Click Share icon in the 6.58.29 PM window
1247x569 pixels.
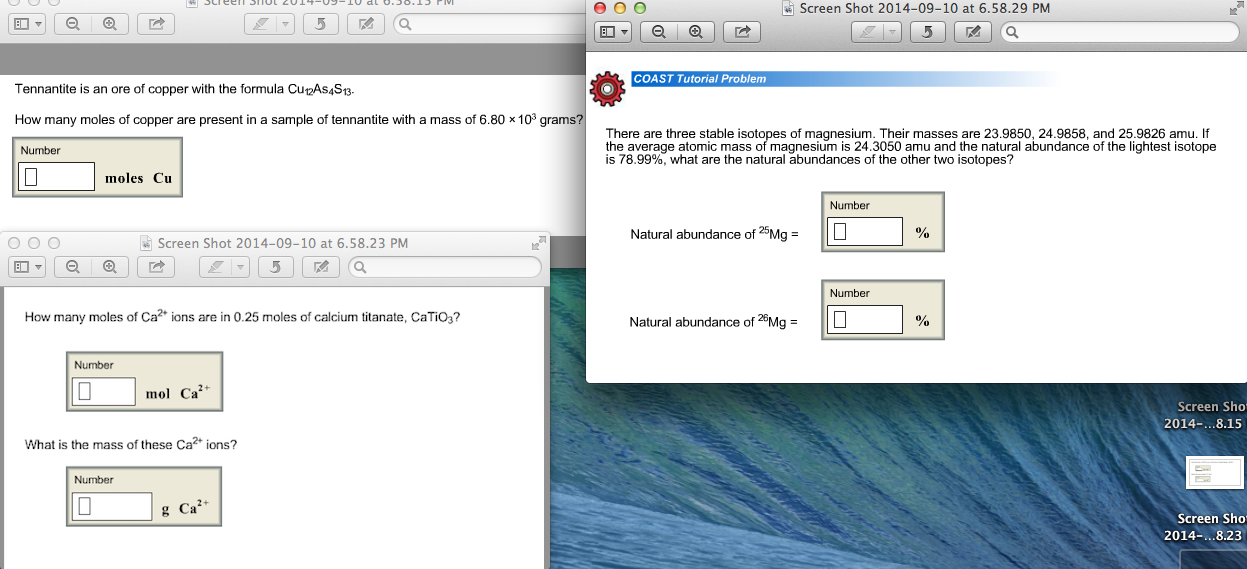coord(741,32)
